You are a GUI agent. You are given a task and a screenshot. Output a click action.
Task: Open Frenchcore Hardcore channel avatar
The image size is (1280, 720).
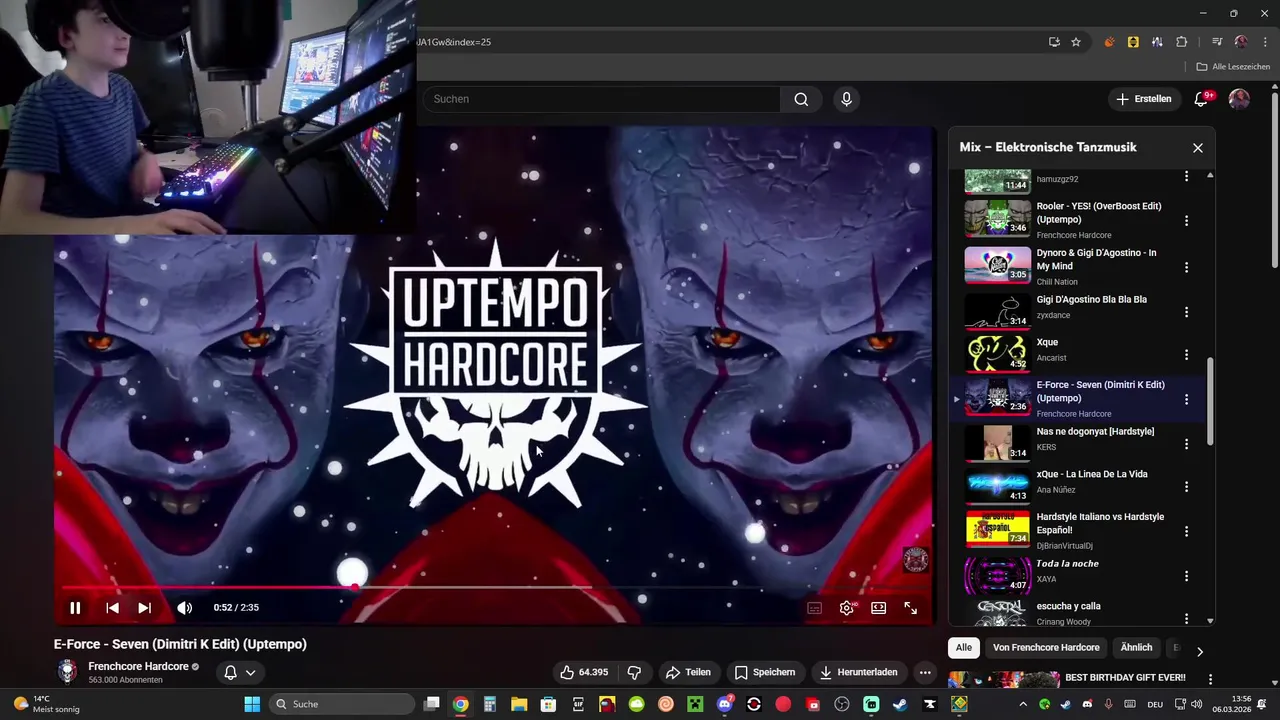pyautogui.click(x=67, y=672)
